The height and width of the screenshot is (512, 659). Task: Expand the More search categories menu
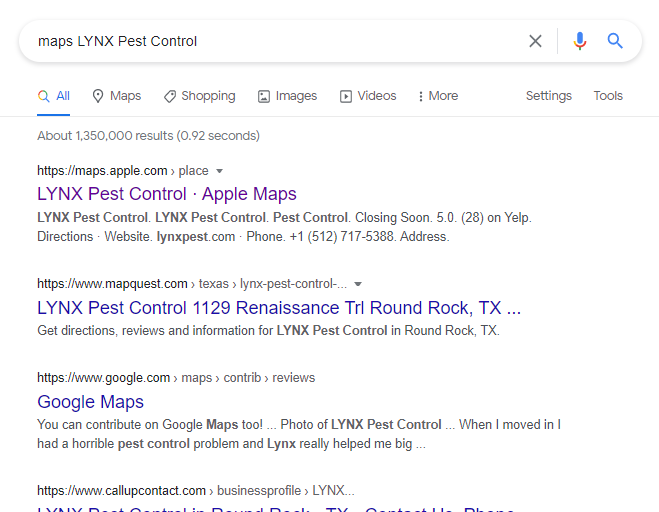438,96
